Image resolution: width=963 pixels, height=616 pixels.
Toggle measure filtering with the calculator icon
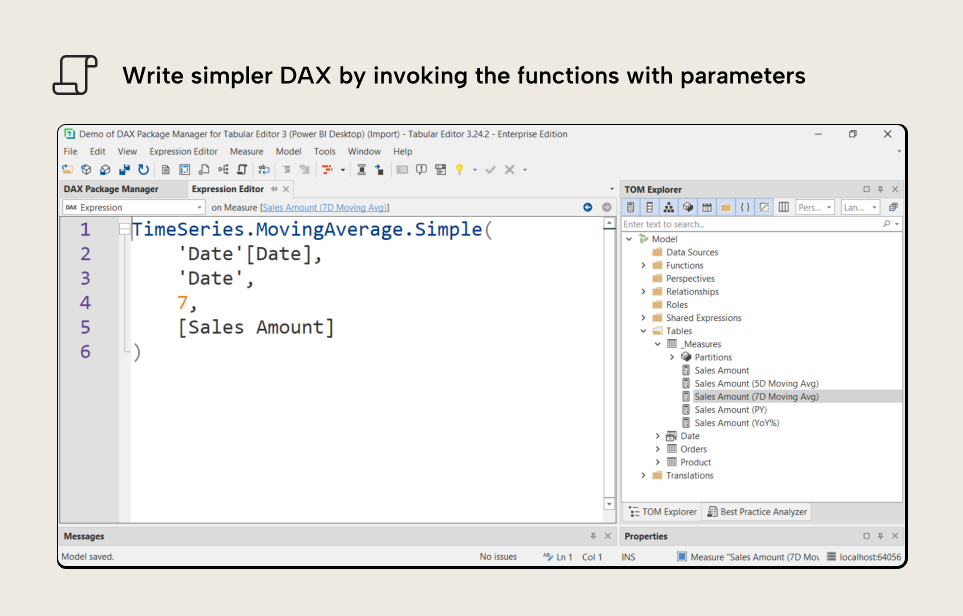coord(630,207)
